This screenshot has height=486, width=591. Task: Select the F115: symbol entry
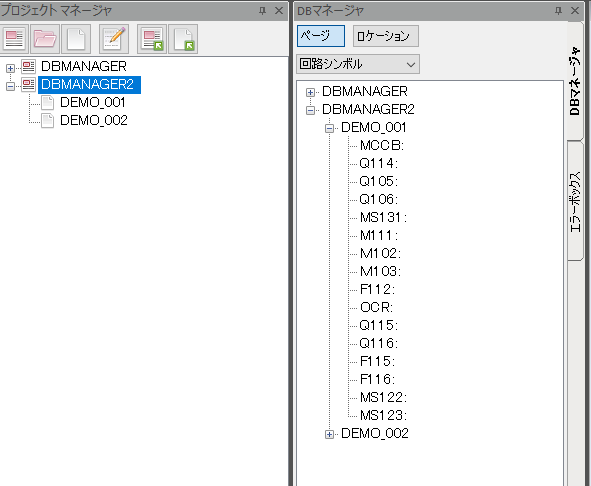377,362
